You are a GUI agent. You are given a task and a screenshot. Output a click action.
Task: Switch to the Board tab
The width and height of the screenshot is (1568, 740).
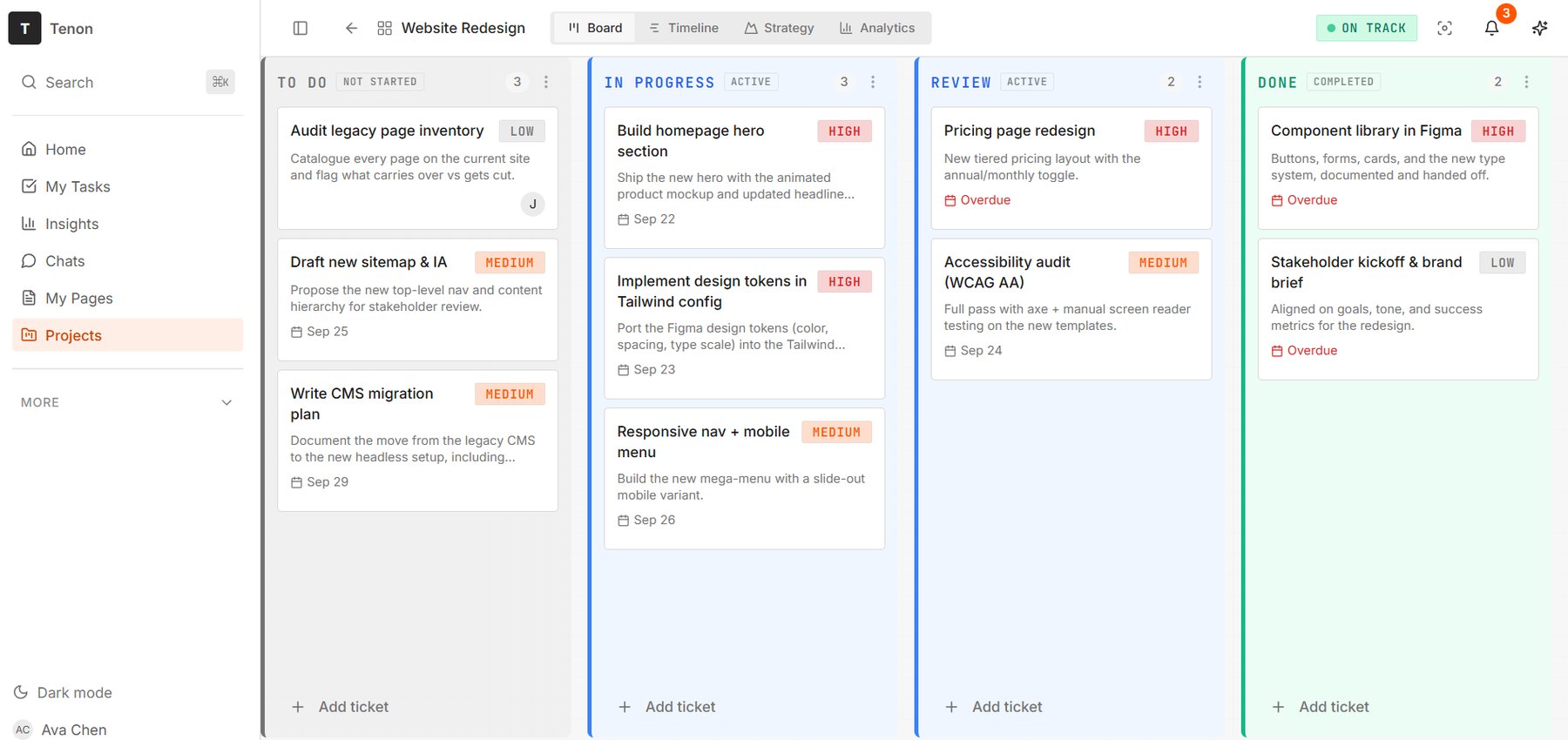(x=595, y=28)
